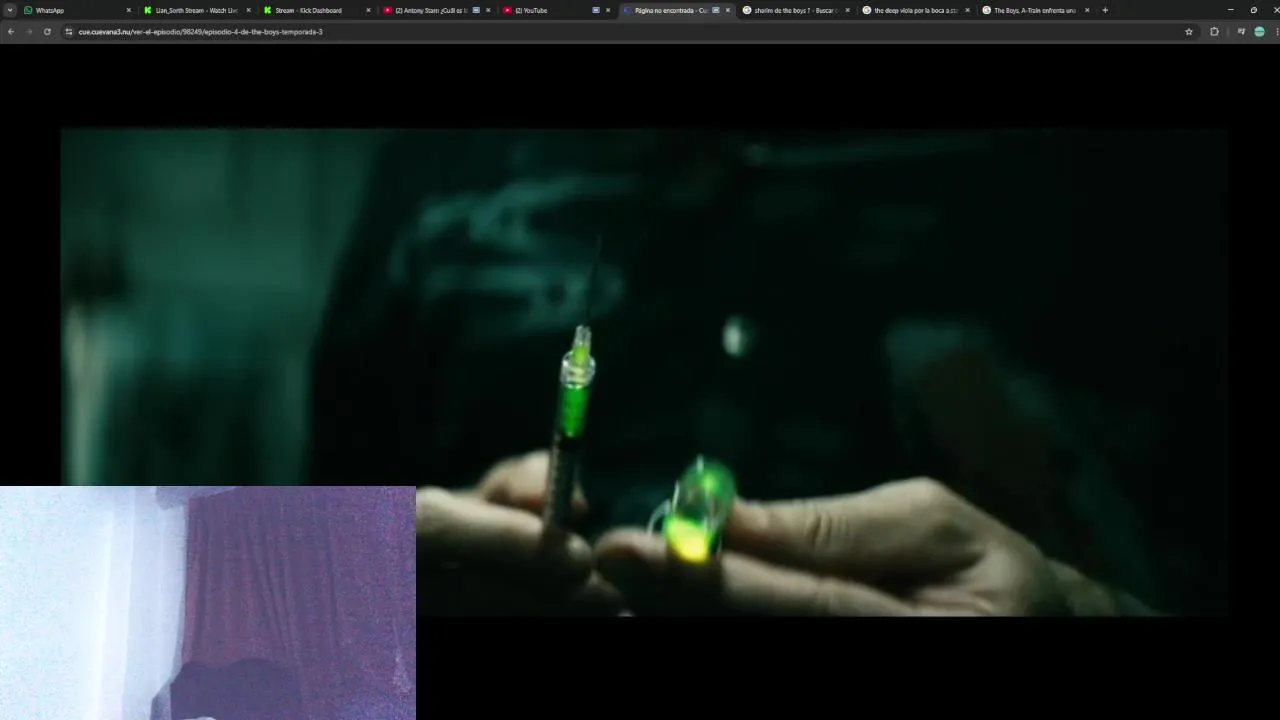View site information icon in address bar
The width and height of the screenshot is (1280, 720).
tap(69, 32)
